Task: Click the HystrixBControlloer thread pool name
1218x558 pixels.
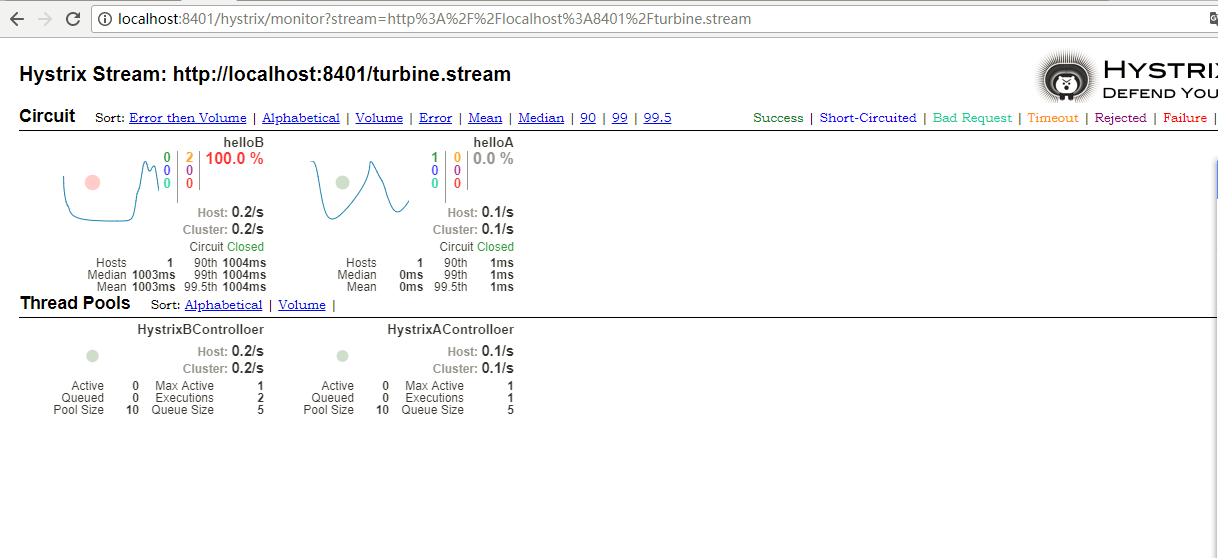Action: pyautogui.click(x=200, y=330)
